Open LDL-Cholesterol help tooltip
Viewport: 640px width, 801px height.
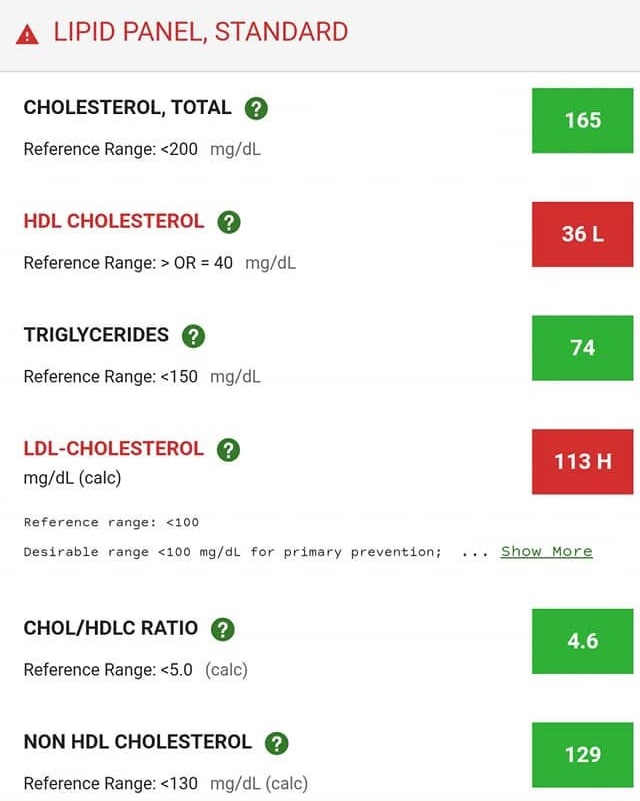pos(227,448)
